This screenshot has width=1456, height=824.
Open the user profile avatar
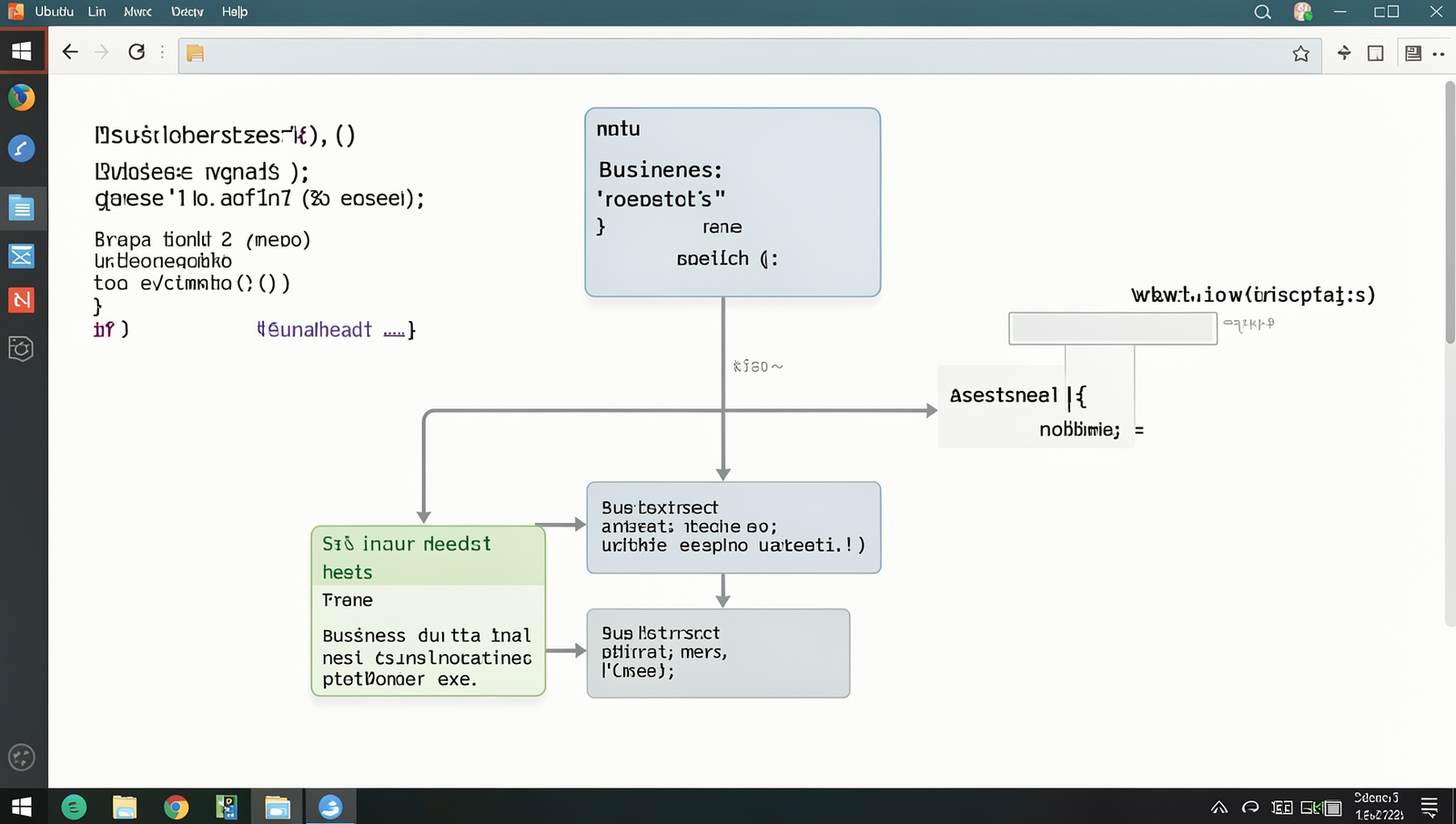pos(1303,12)
